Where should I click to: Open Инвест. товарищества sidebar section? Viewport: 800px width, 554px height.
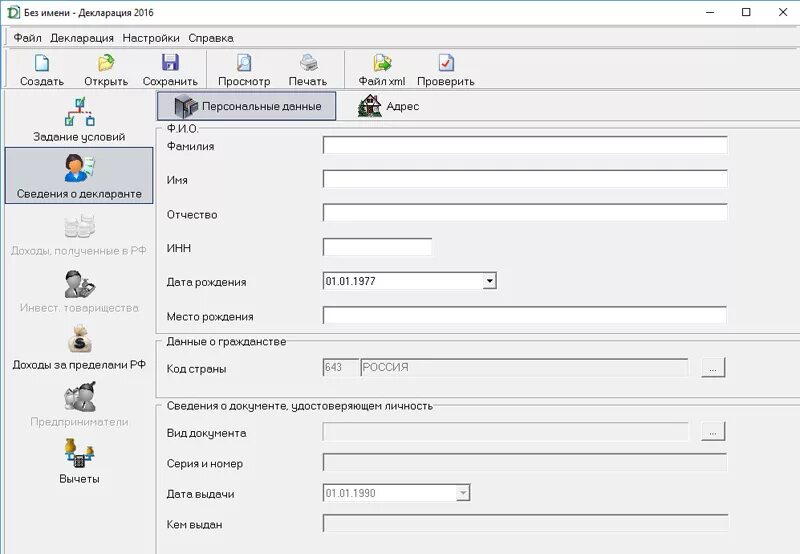point(79,292)
